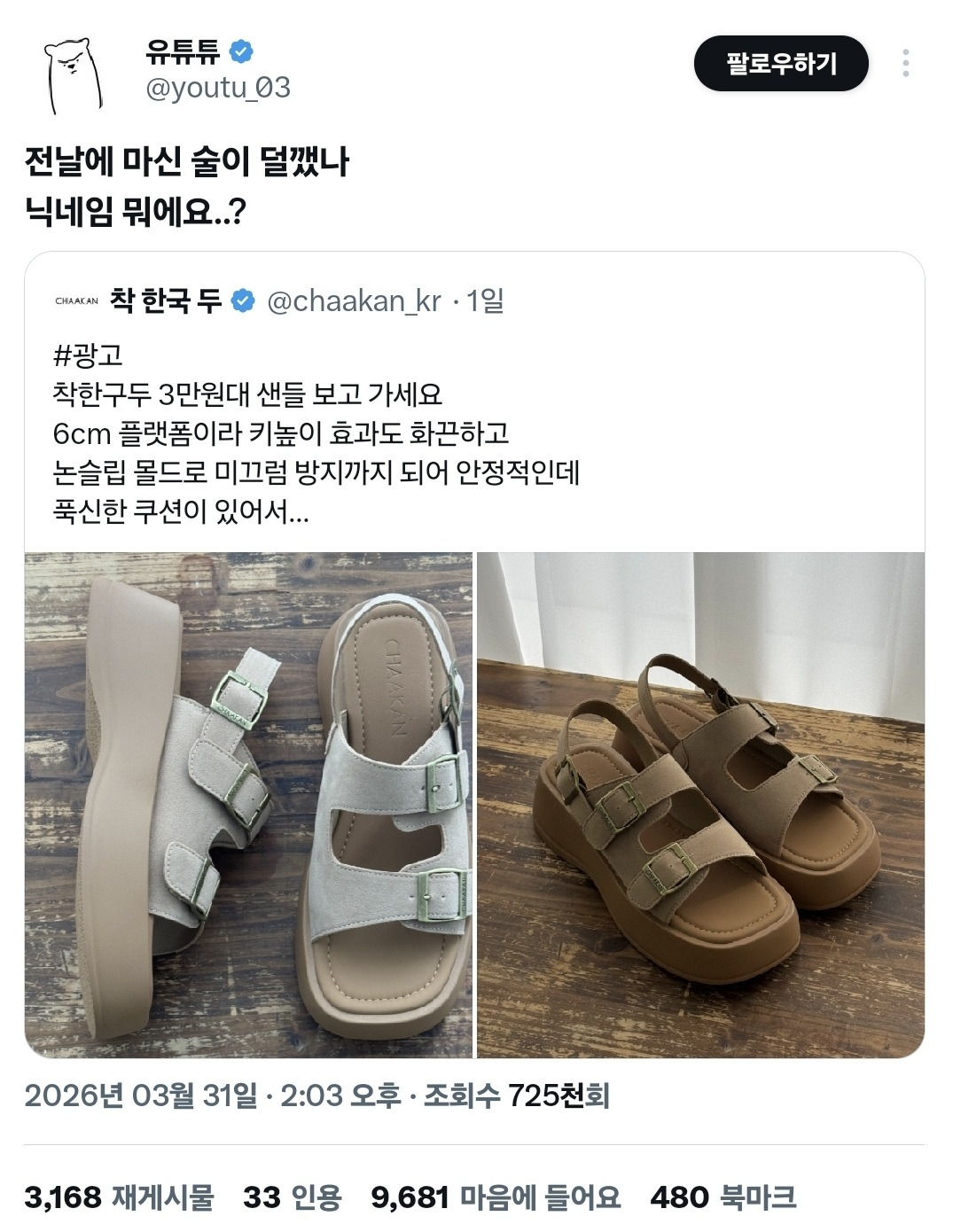Open the CHAAKAN logo avatar in quoted post
Image resolution: width=953 pixels, height=1232 pixels.
pyautogui.click(x=77, y=301)
